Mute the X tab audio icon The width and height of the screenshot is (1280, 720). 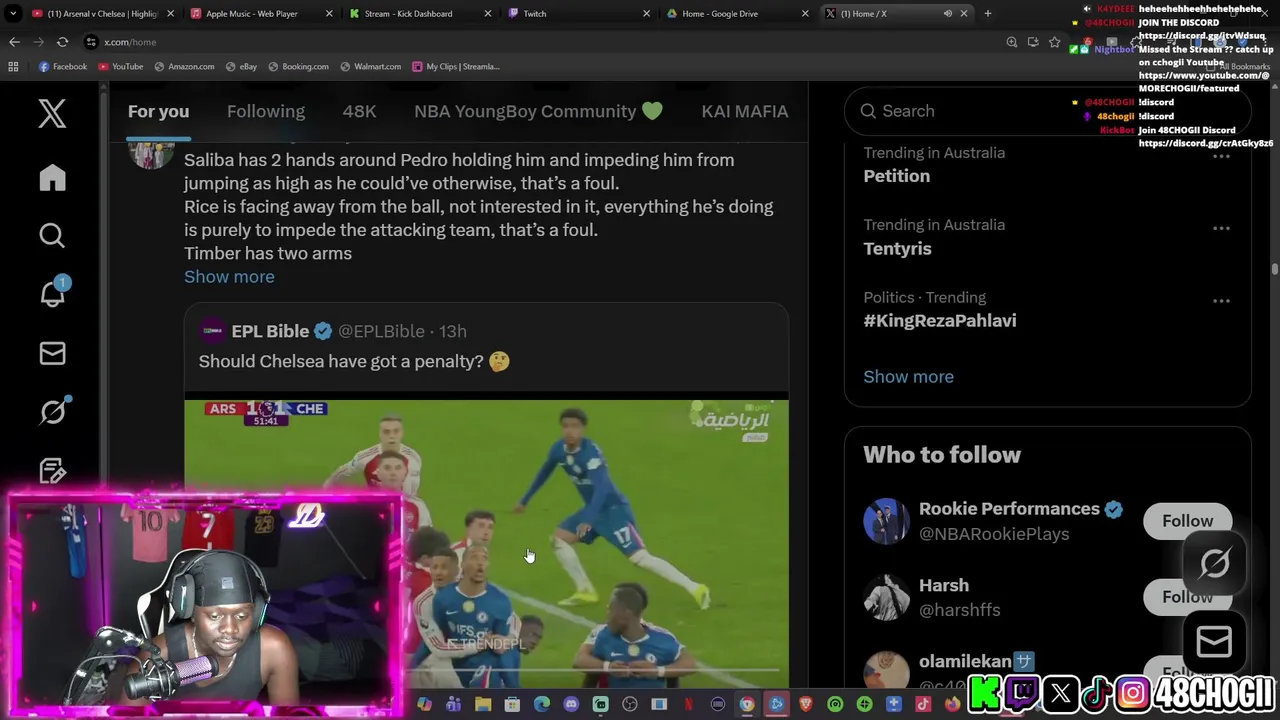pos(947,13)
